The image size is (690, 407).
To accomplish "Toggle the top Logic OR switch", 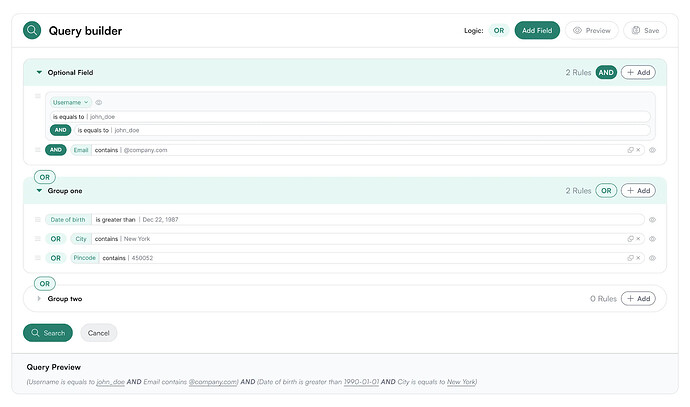I will (x=498, y=31).
